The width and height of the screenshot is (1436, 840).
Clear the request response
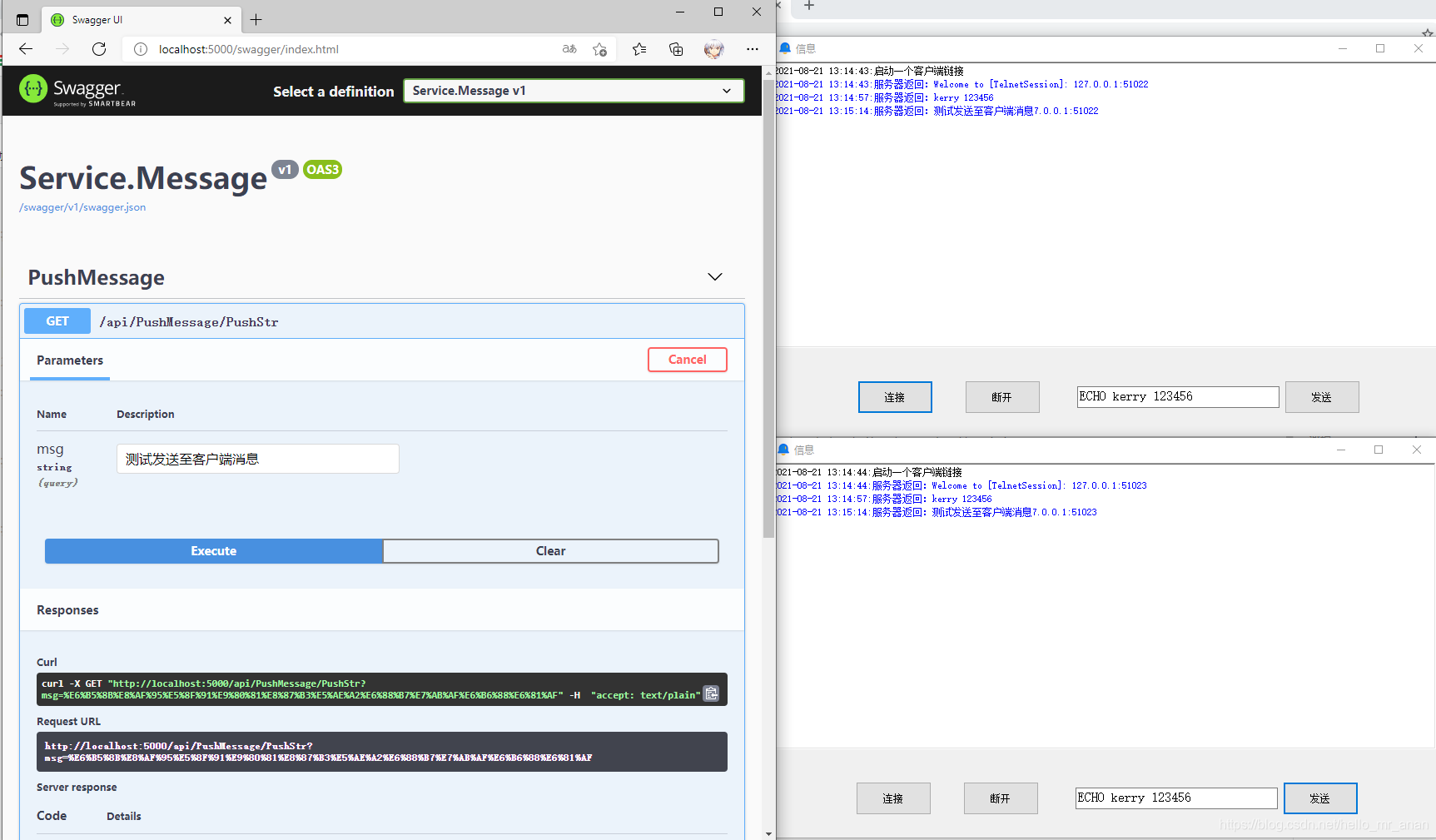pos(550,551)
